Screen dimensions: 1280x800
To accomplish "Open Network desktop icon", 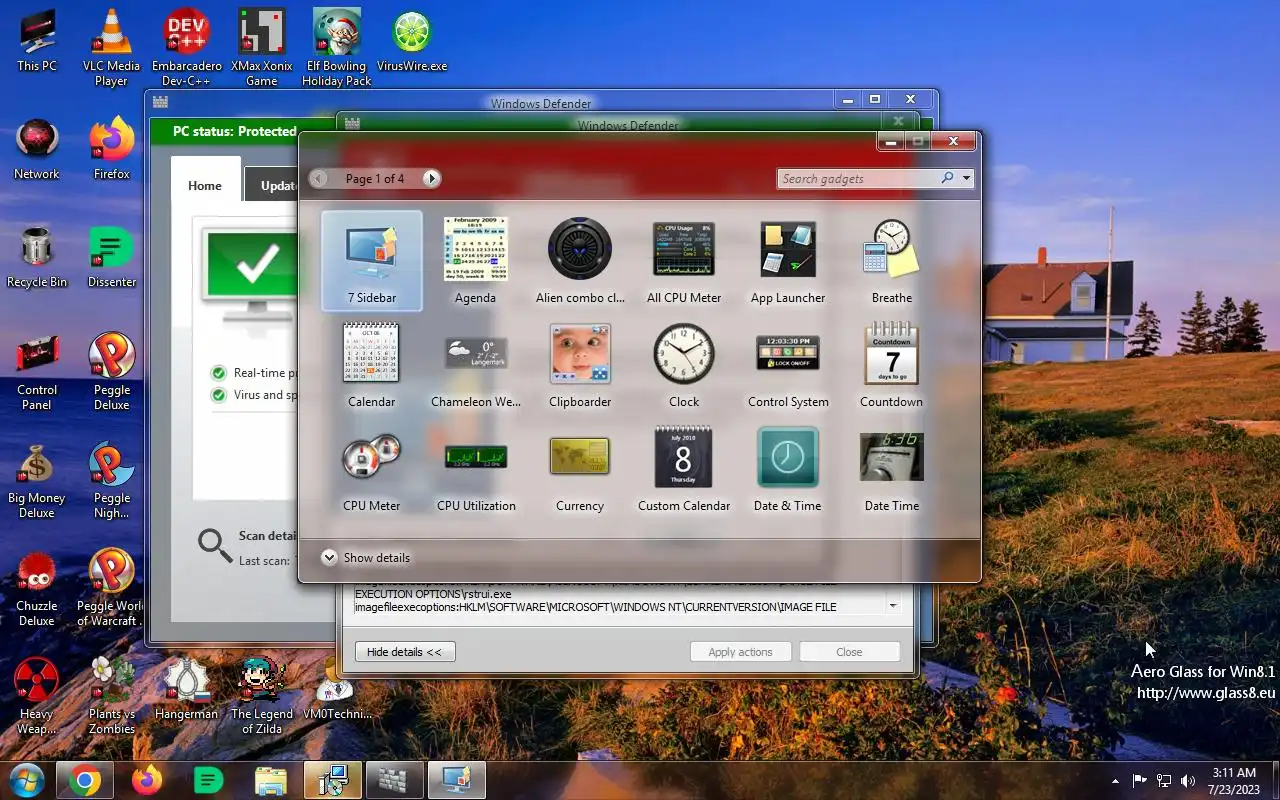I will [x=37, y=148].
